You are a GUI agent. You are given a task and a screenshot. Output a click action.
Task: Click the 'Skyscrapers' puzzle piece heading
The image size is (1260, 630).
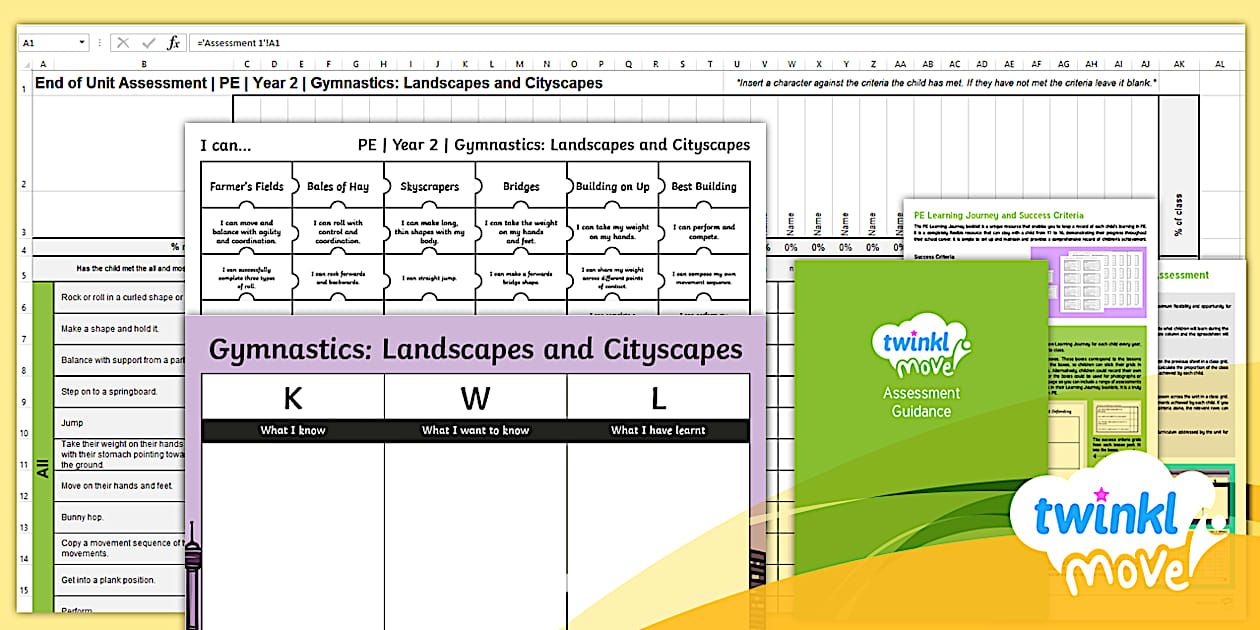coord(429,186)
